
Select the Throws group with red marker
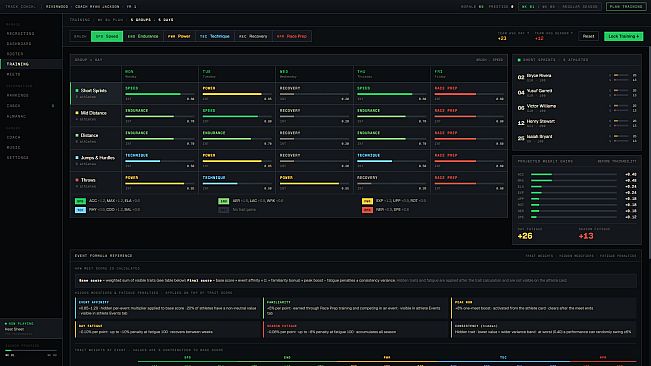[x=95, y=183]
